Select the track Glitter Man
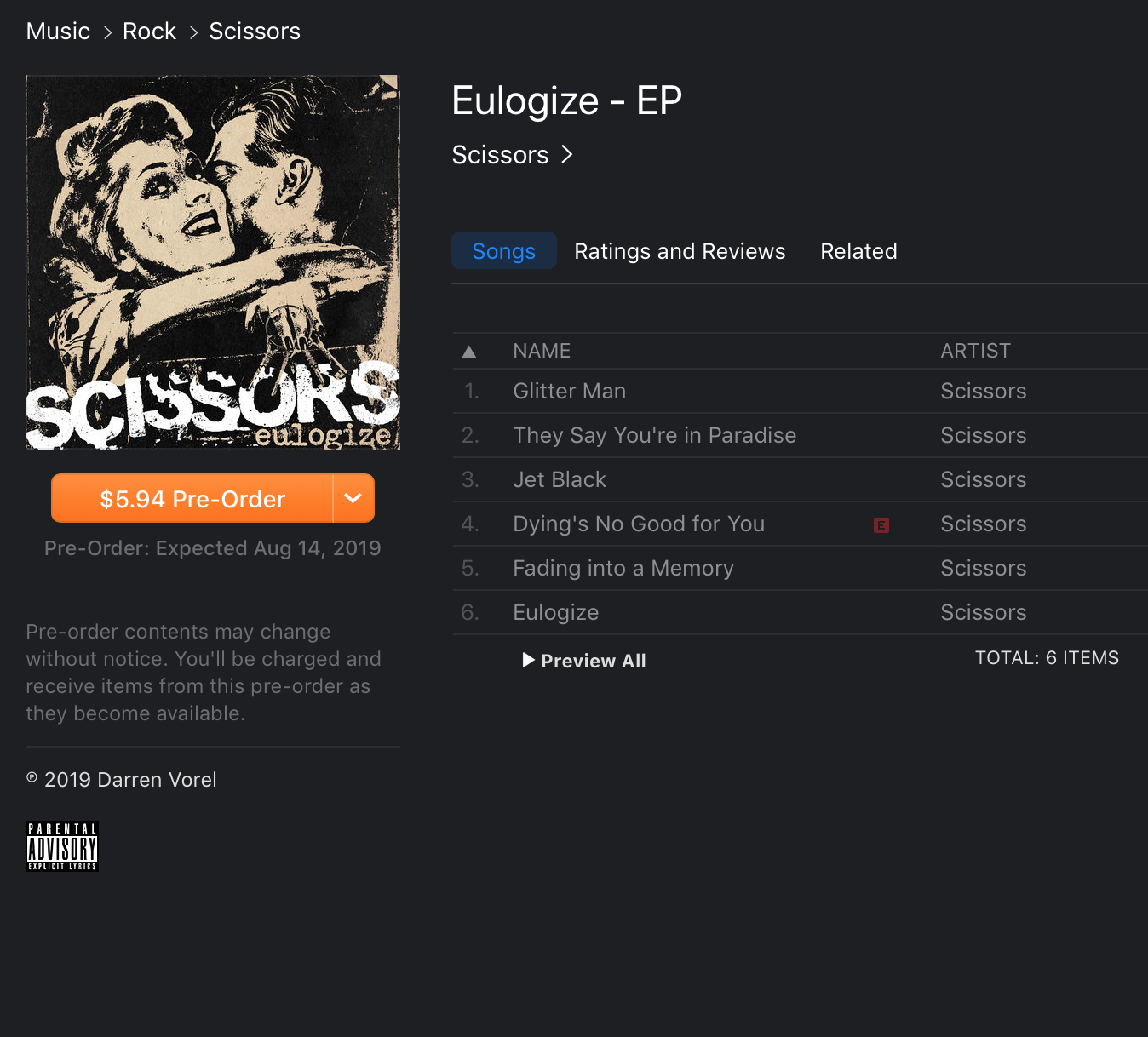The image size is (1148, 1037). 801,391
